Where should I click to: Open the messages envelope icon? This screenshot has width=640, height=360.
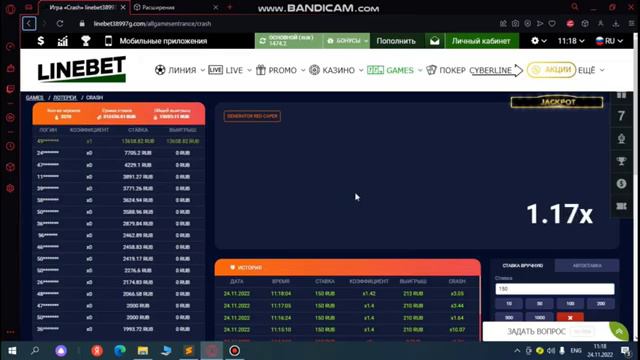(434, 41)
